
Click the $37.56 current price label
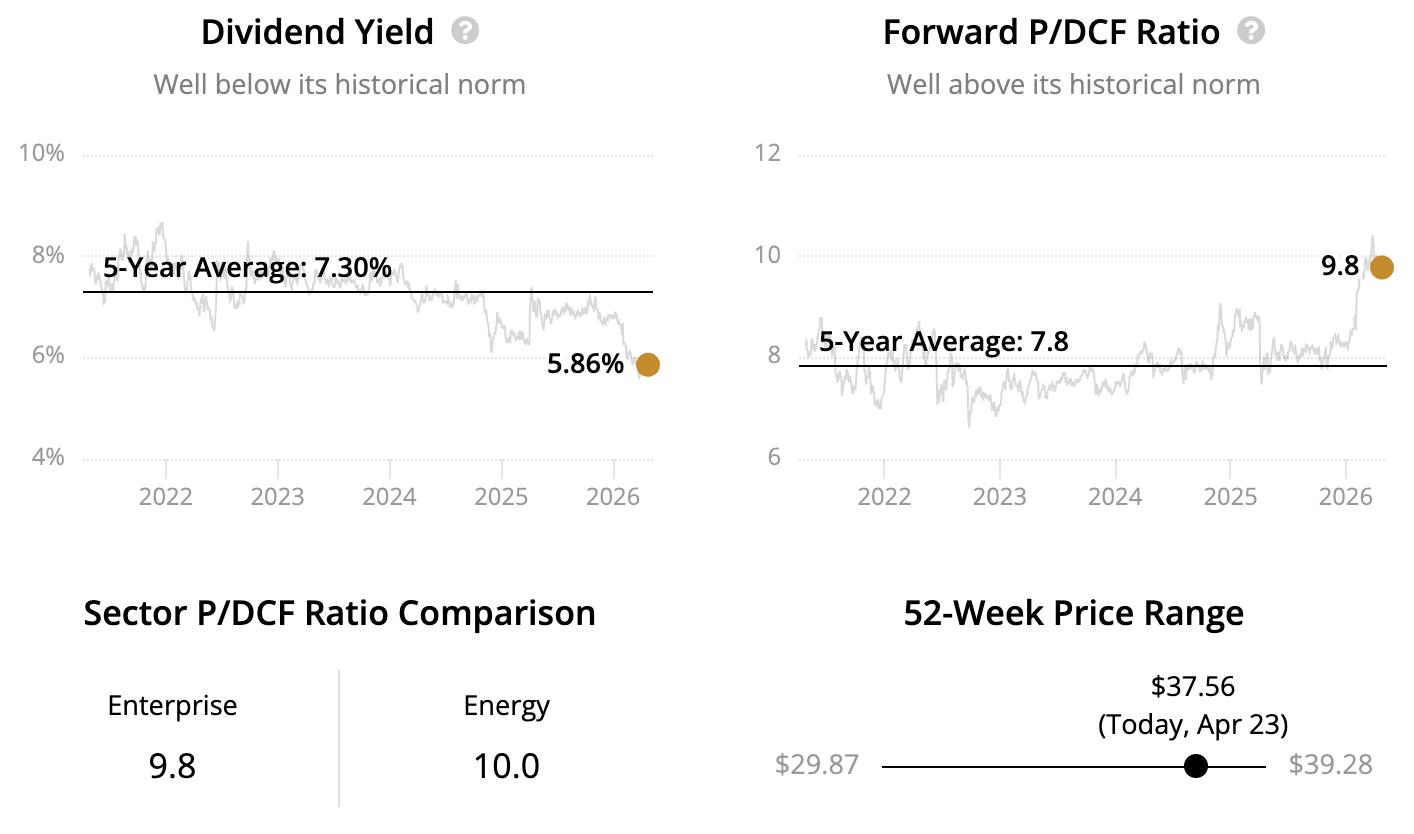pyautogui.click(x=1192, y=686)
